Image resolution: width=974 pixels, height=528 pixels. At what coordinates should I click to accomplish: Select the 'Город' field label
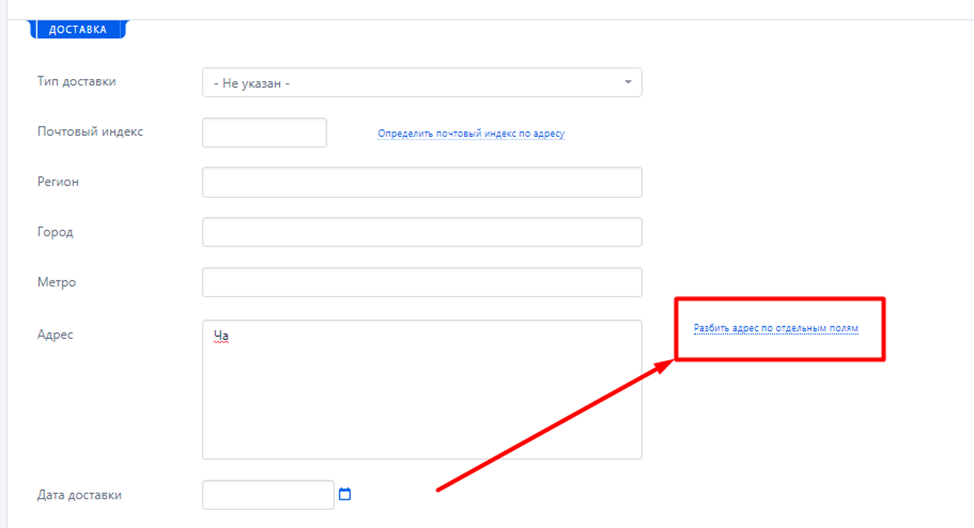(55, 232)
